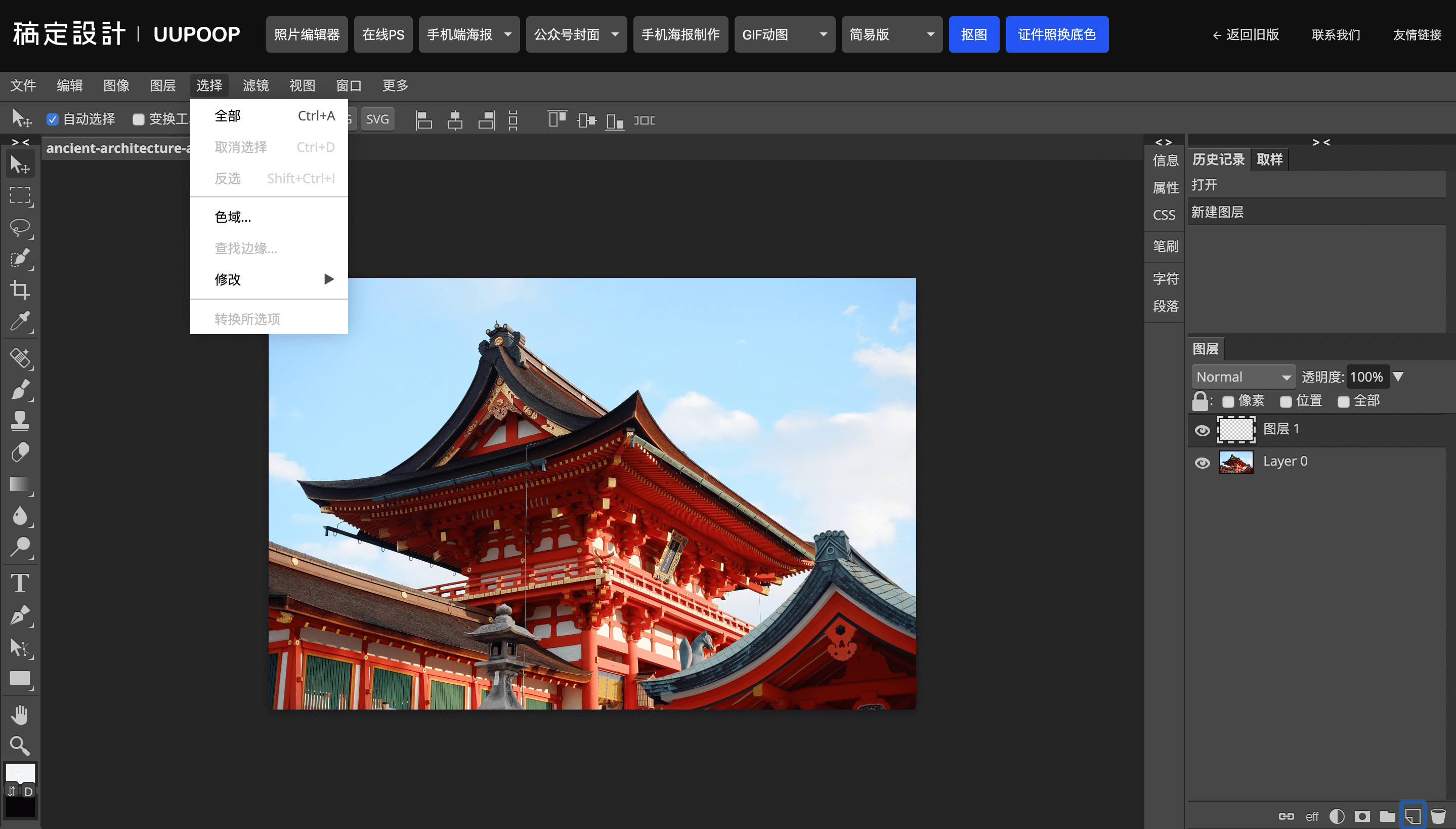Click 证件照换底色 button in toolbar

tap(1056, 34)
